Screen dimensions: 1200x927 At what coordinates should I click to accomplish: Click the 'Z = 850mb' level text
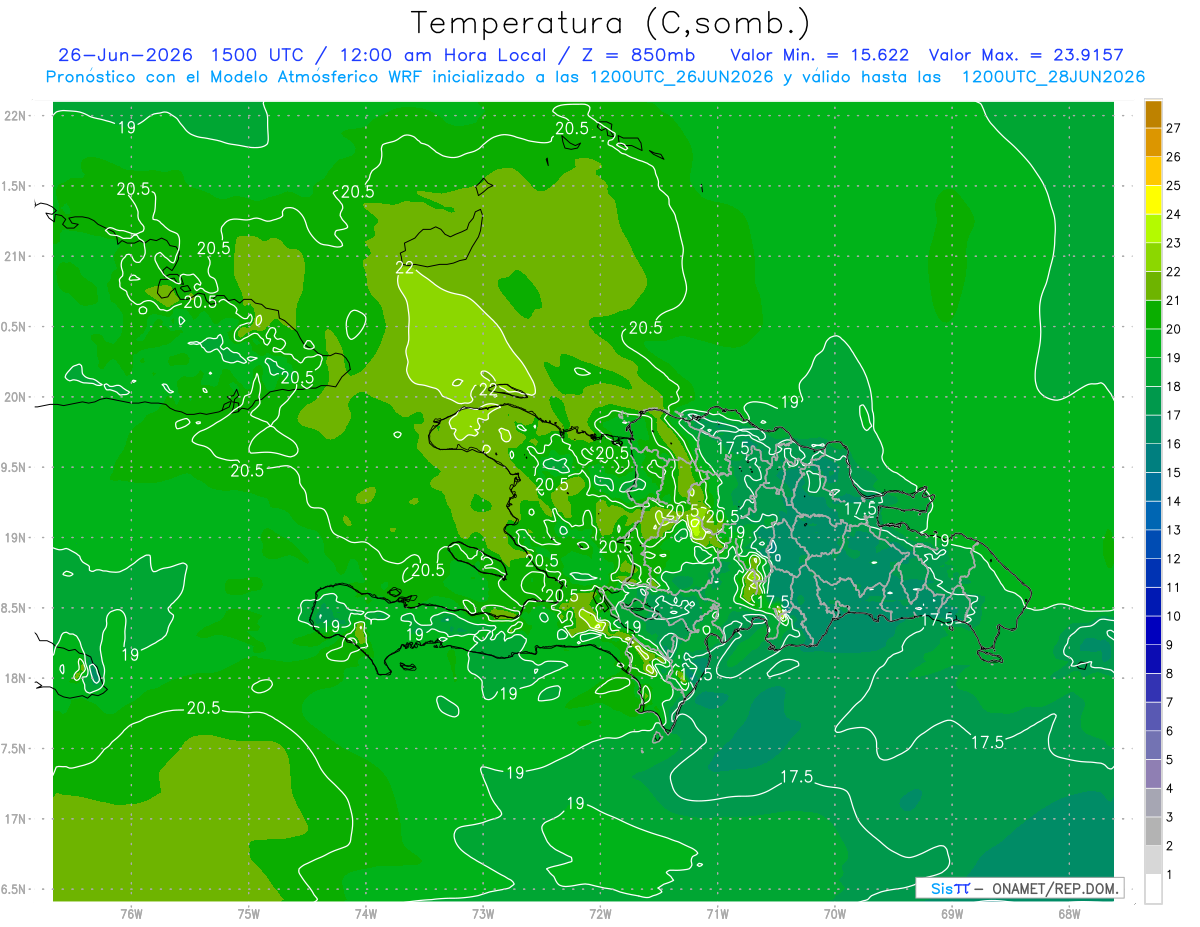pyautogui.click(x=637, y=55)
